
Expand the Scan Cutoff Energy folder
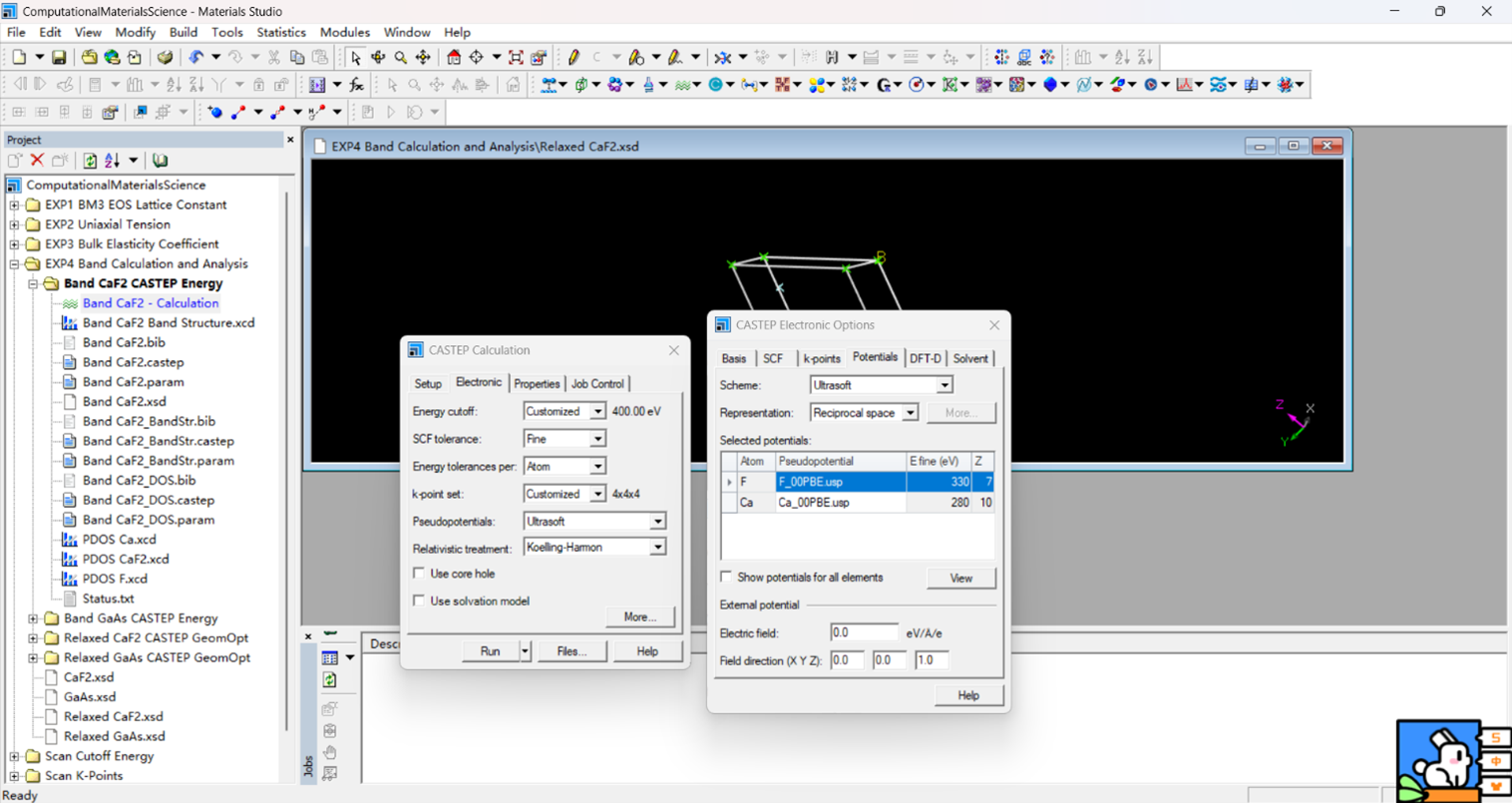[14, 756]
